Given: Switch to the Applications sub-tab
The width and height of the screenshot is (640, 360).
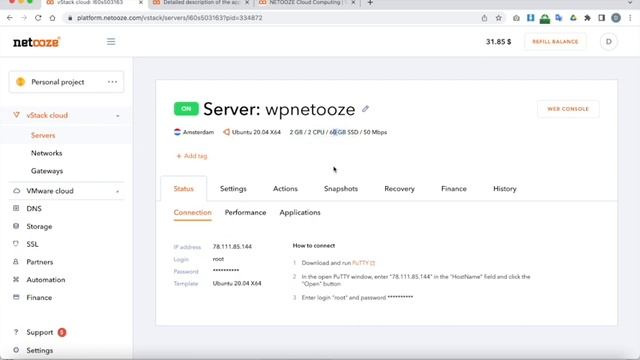Looking at the screenshot, I should 300,212.
